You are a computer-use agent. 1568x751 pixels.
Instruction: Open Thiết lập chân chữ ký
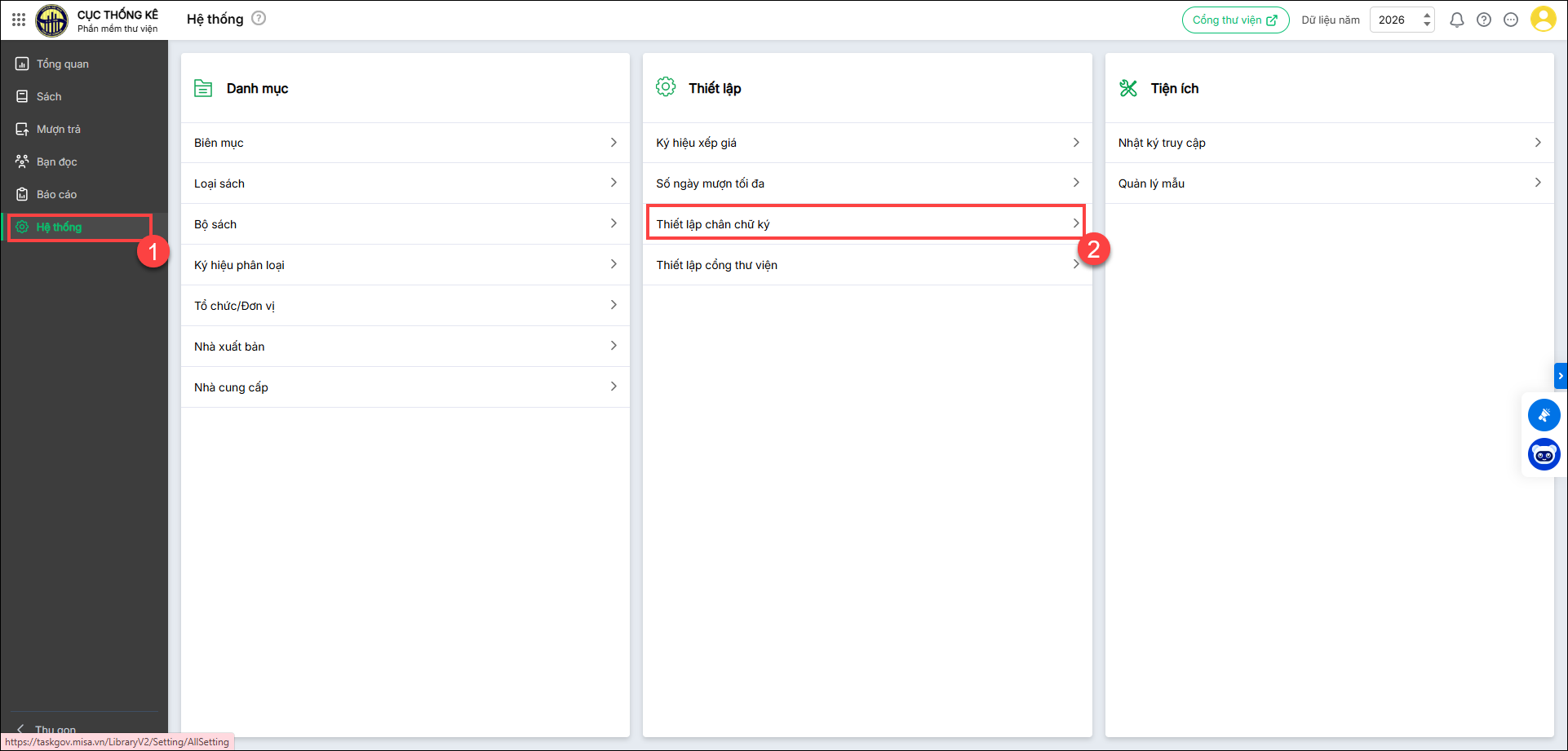coord(866,223)
